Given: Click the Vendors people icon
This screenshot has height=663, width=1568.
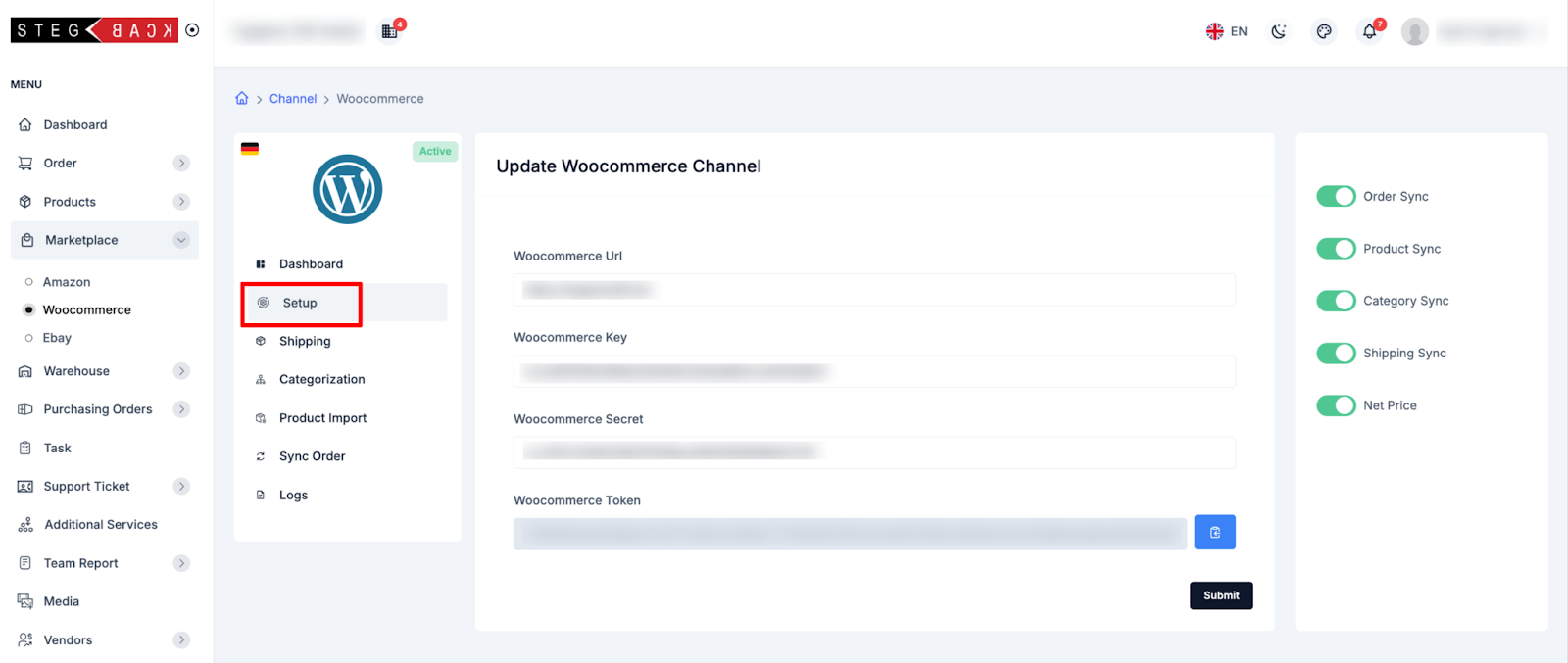Looking at the screenshot, I should (x=25, y=639).
